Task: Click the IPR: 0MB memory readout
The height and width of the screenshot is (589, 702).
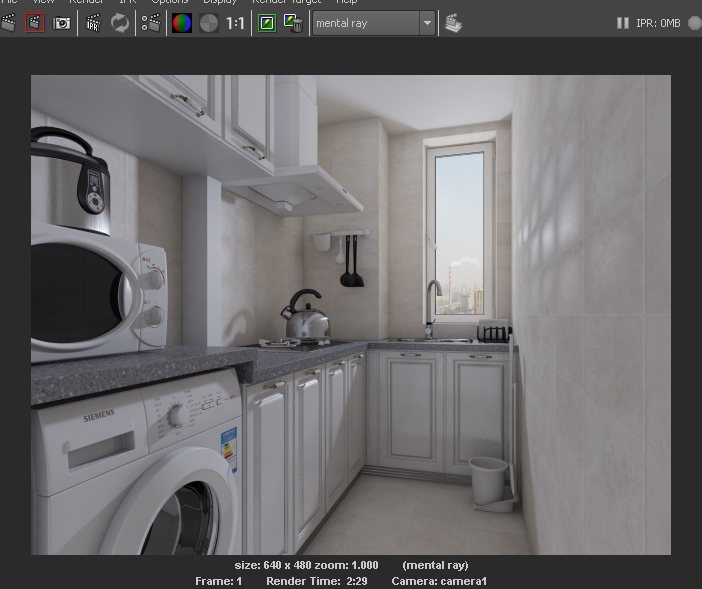Action: click(x=658, y=23)
